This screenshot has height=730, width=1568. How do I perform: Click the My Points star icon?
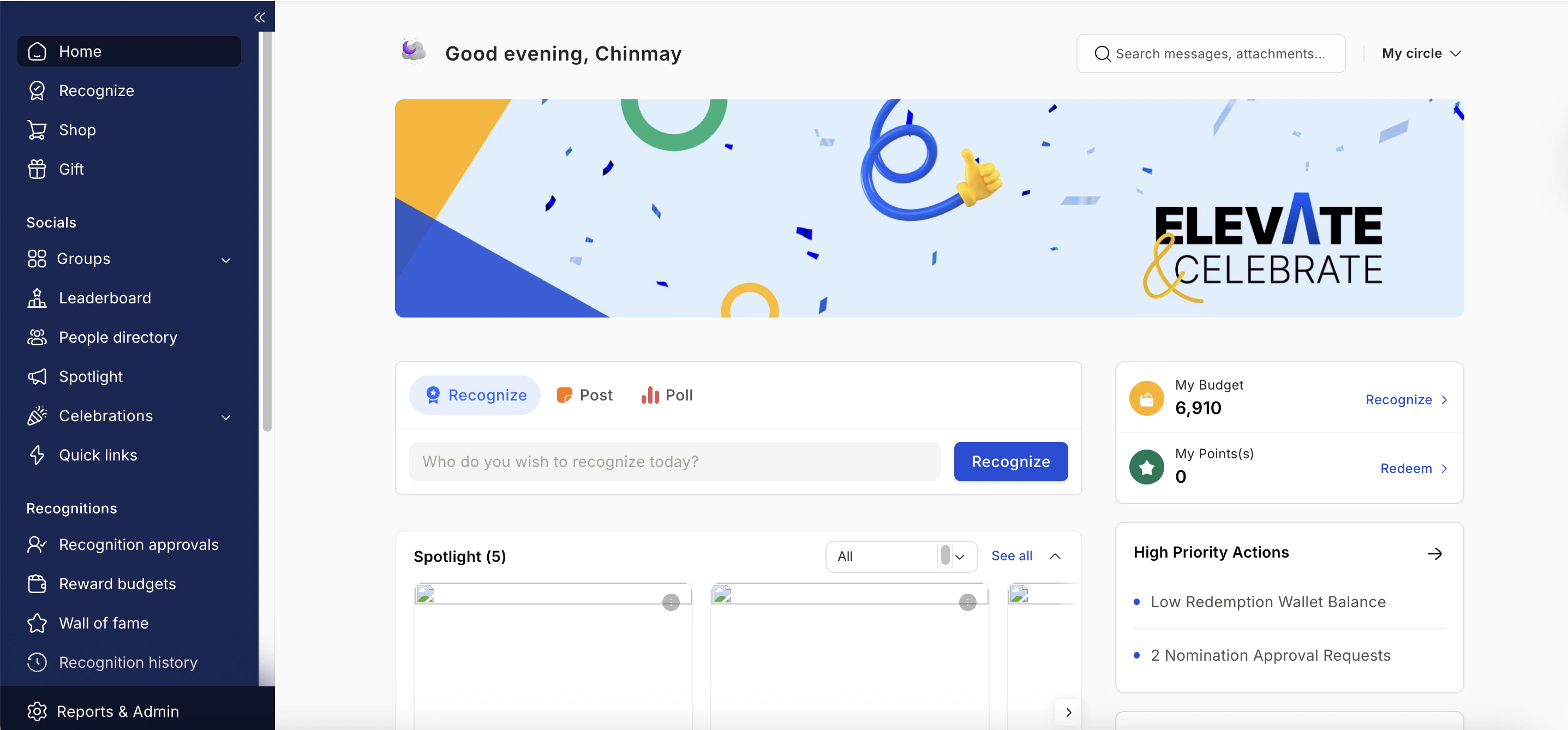point(1146,468)
